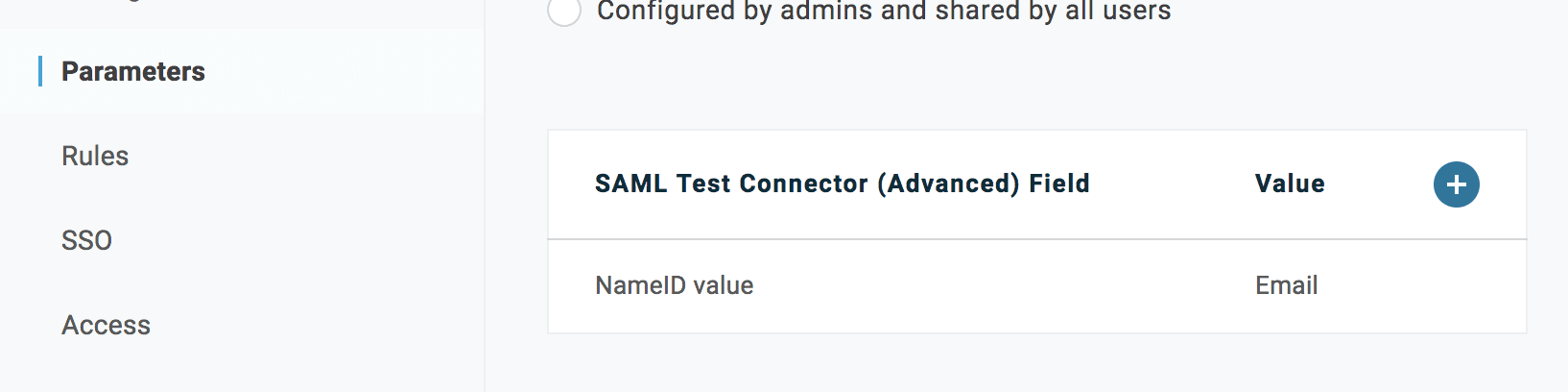Click the Email value for NameID
This screenshot has height=392, width=1568.
(x=1286, y=286)
